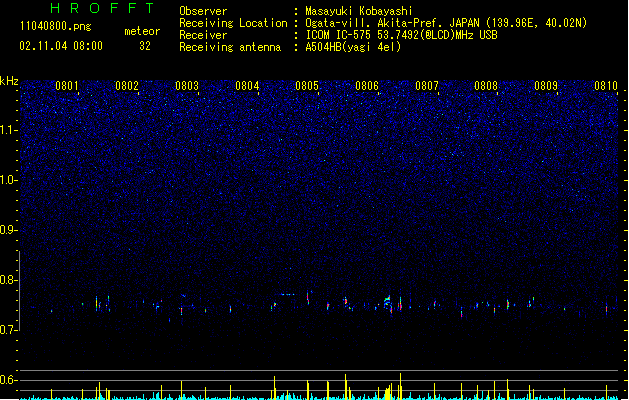The height and width of the screenshot is (400, 629).
Task: Click the Ogata-vill. Akita-Pref. JAPAN location text
Action: (x=446, y=23)
